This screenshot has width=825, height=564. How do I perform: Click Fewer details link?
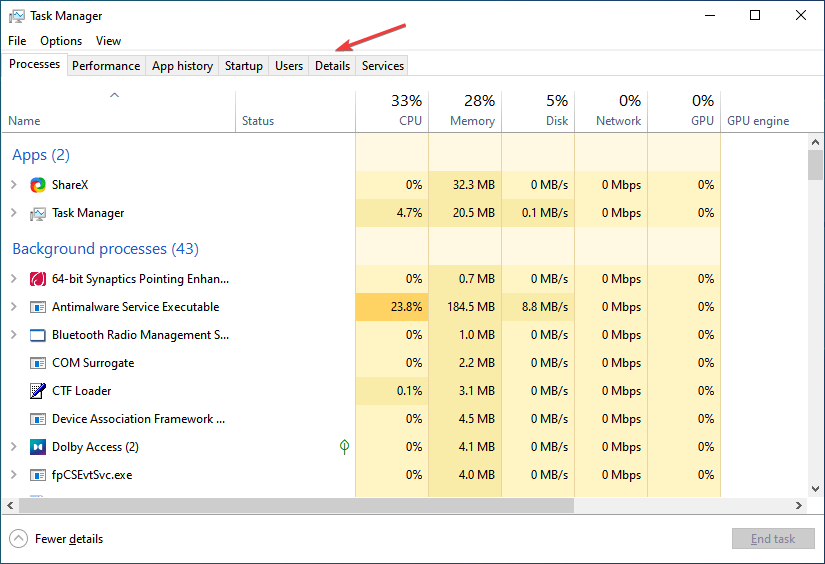pos(69,539)
